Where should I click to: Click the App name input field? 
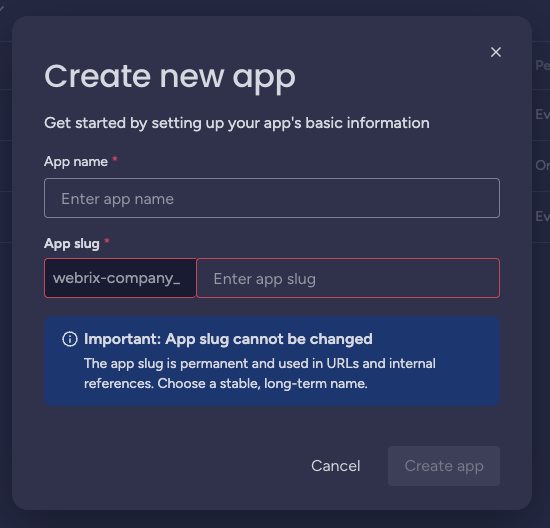[272, 198]
